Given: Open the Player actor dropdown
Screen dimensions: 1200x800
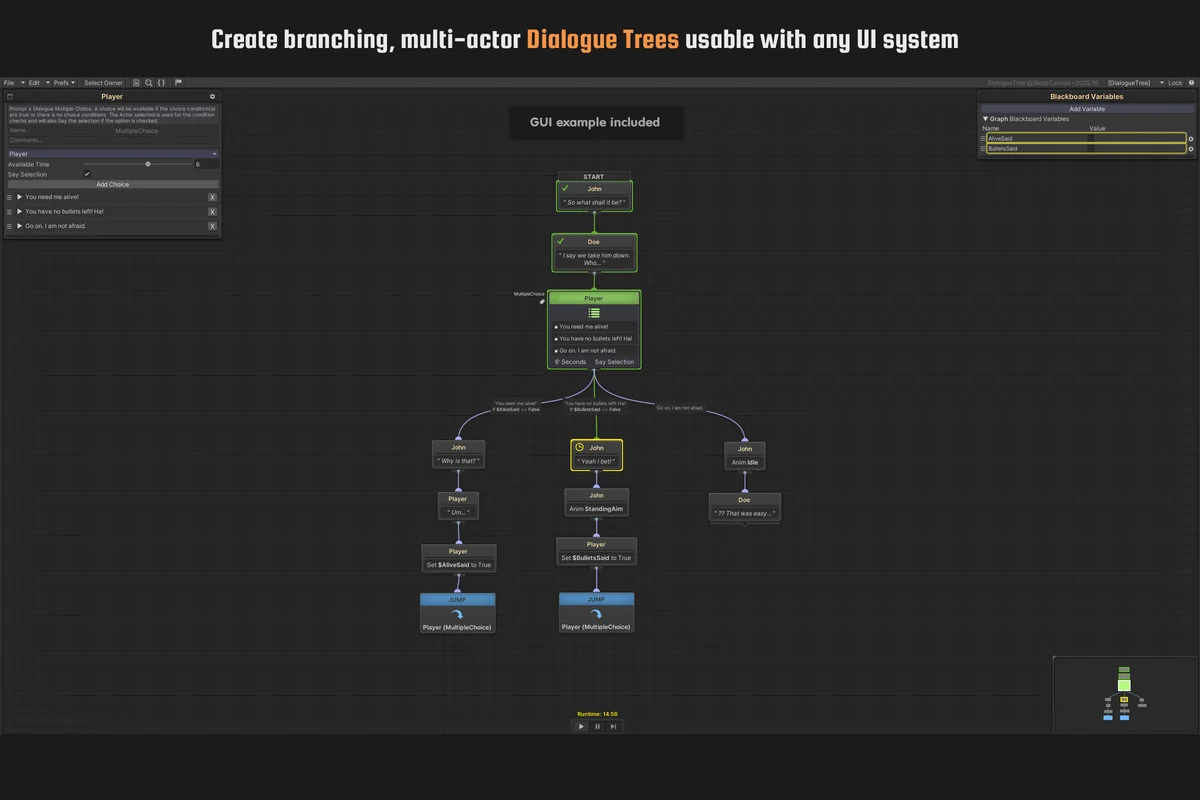Looking at the screenshot, I should click(112, 154).
